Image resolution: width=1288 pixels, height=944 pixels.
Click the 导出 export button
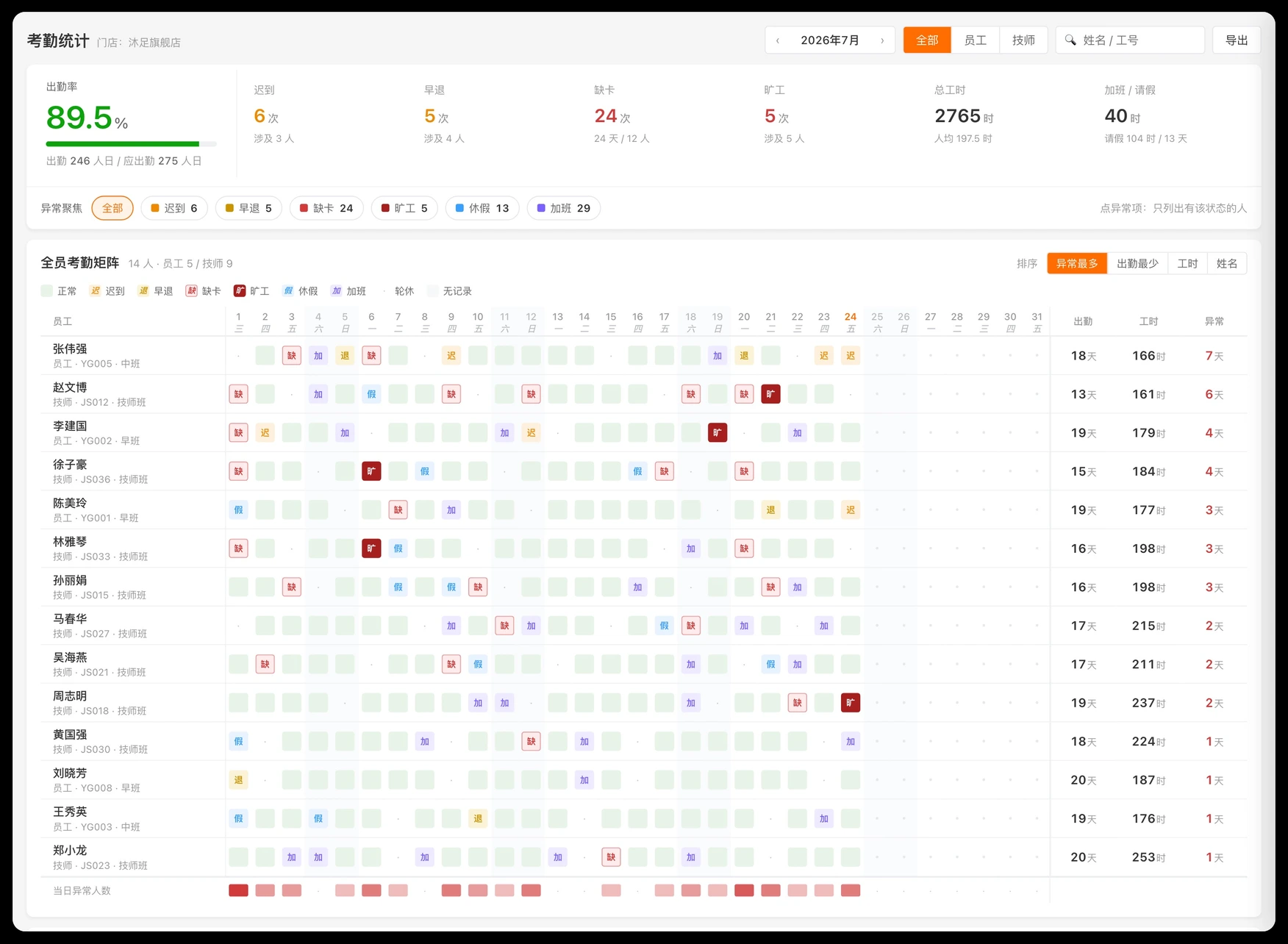point(1237,40)
